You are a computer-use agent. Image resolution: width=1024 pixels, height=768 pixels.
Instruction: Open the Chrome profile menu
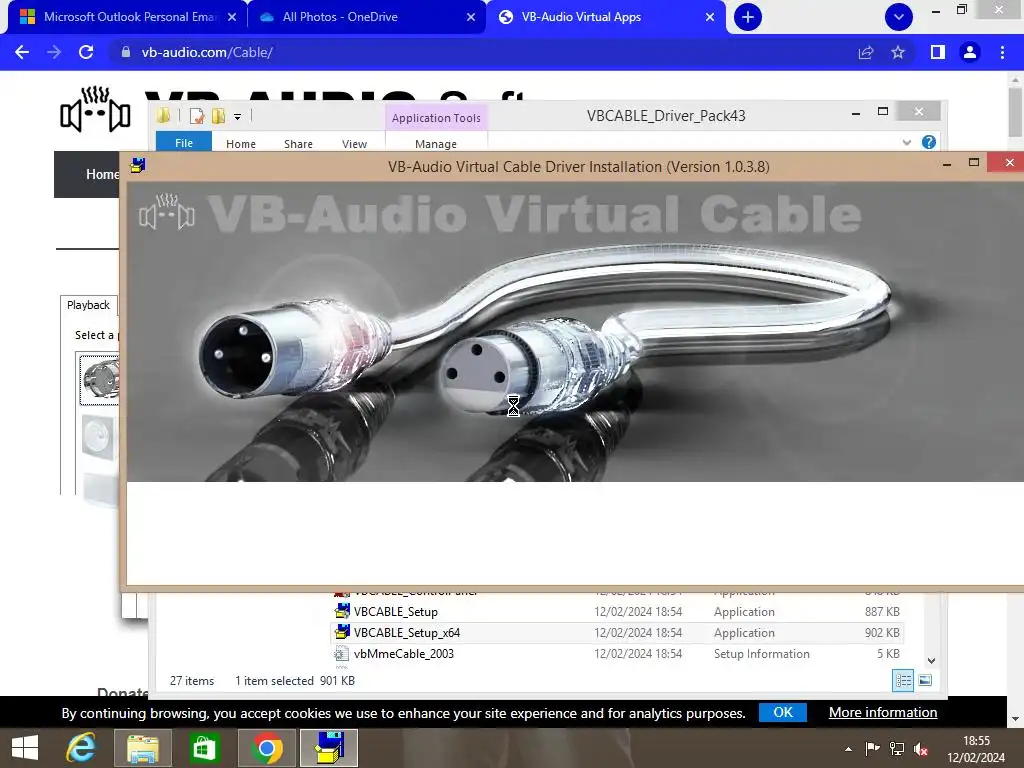pyautogui.click(x=970, y=52)
